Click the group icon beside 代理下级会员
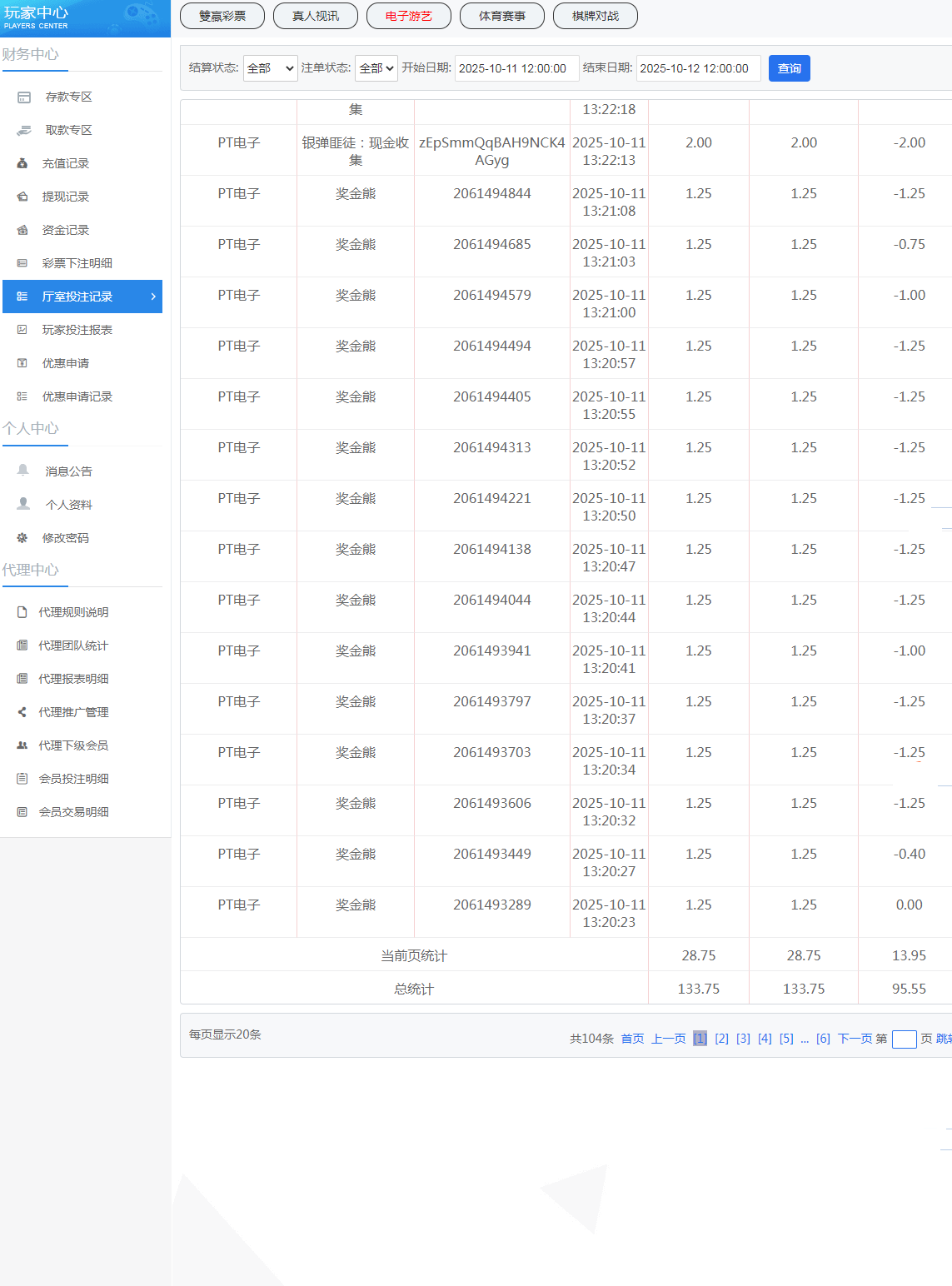 pyautogui.click(x=22, y=745)
